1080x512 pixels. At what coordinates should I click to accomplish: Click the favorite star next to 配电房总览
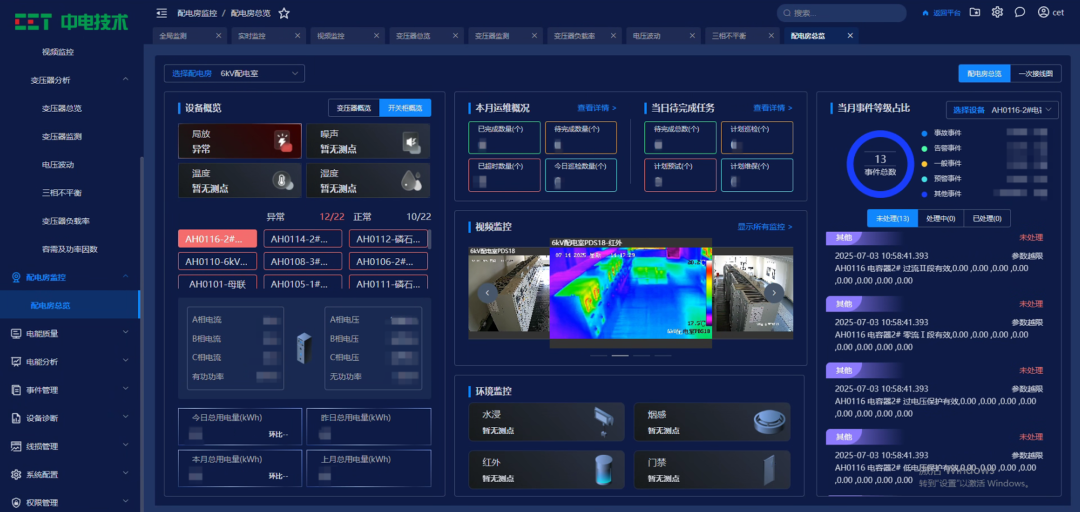coord(284,13)
